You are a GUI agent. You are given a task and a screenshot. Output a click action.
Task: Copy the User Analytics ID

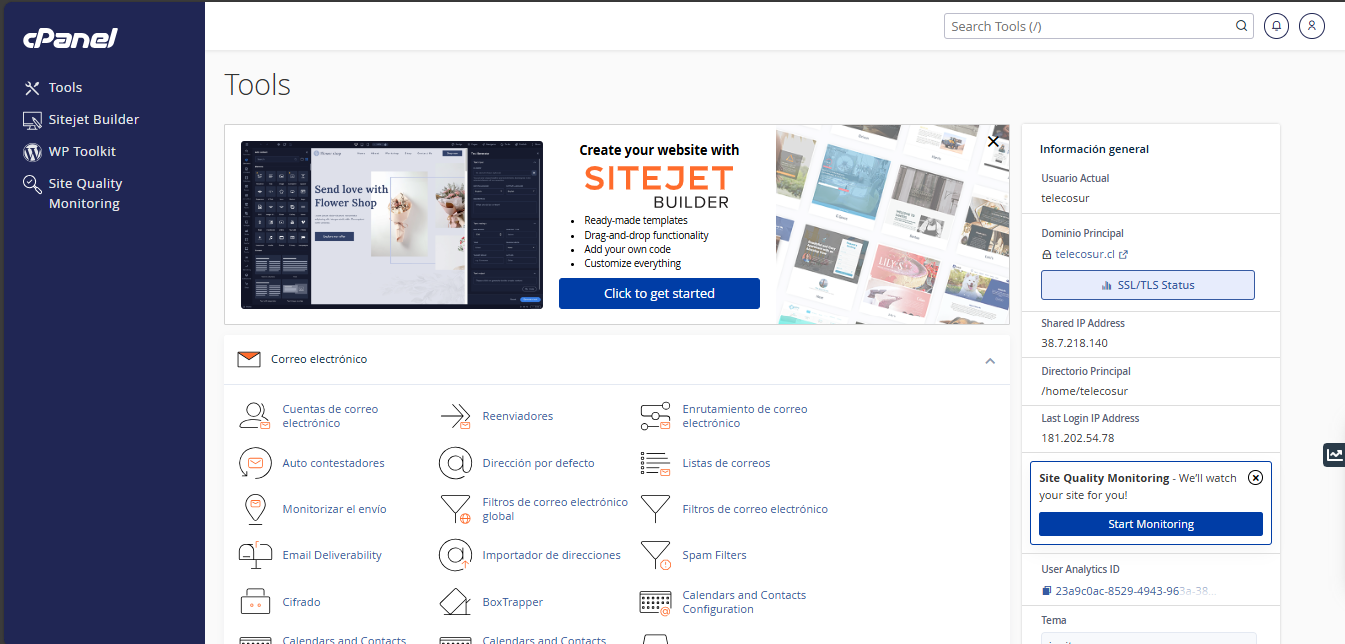point(1047,591)
